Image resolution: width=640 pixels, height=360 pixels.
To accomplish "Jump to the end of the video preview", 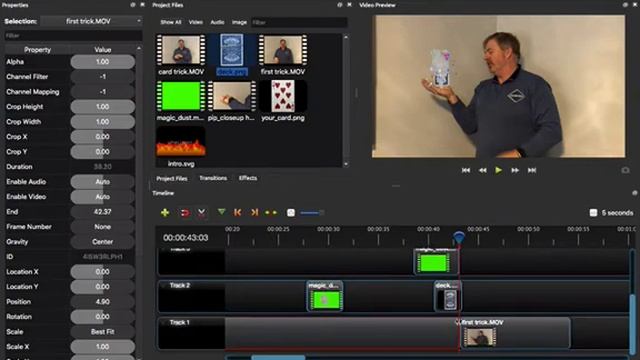I will click(532, 170).
